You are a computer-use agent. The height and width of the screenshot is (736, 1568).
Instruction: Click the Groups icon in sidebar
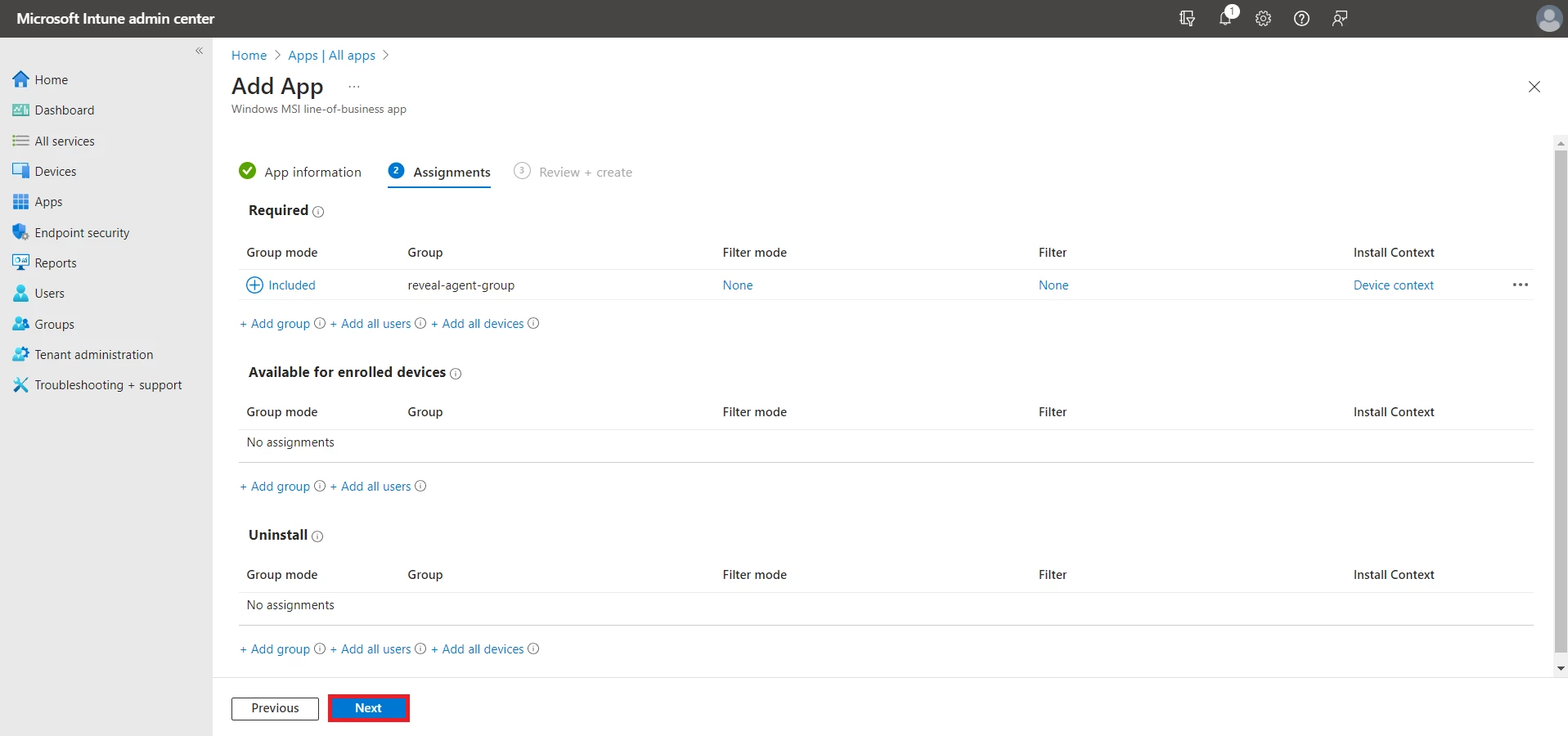[x=20, y=324]
